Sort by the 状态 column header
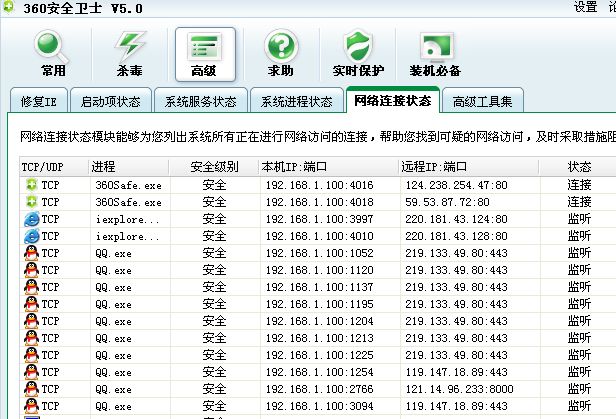Viewport: 616px width, 419px height. (x=579, y=167)
